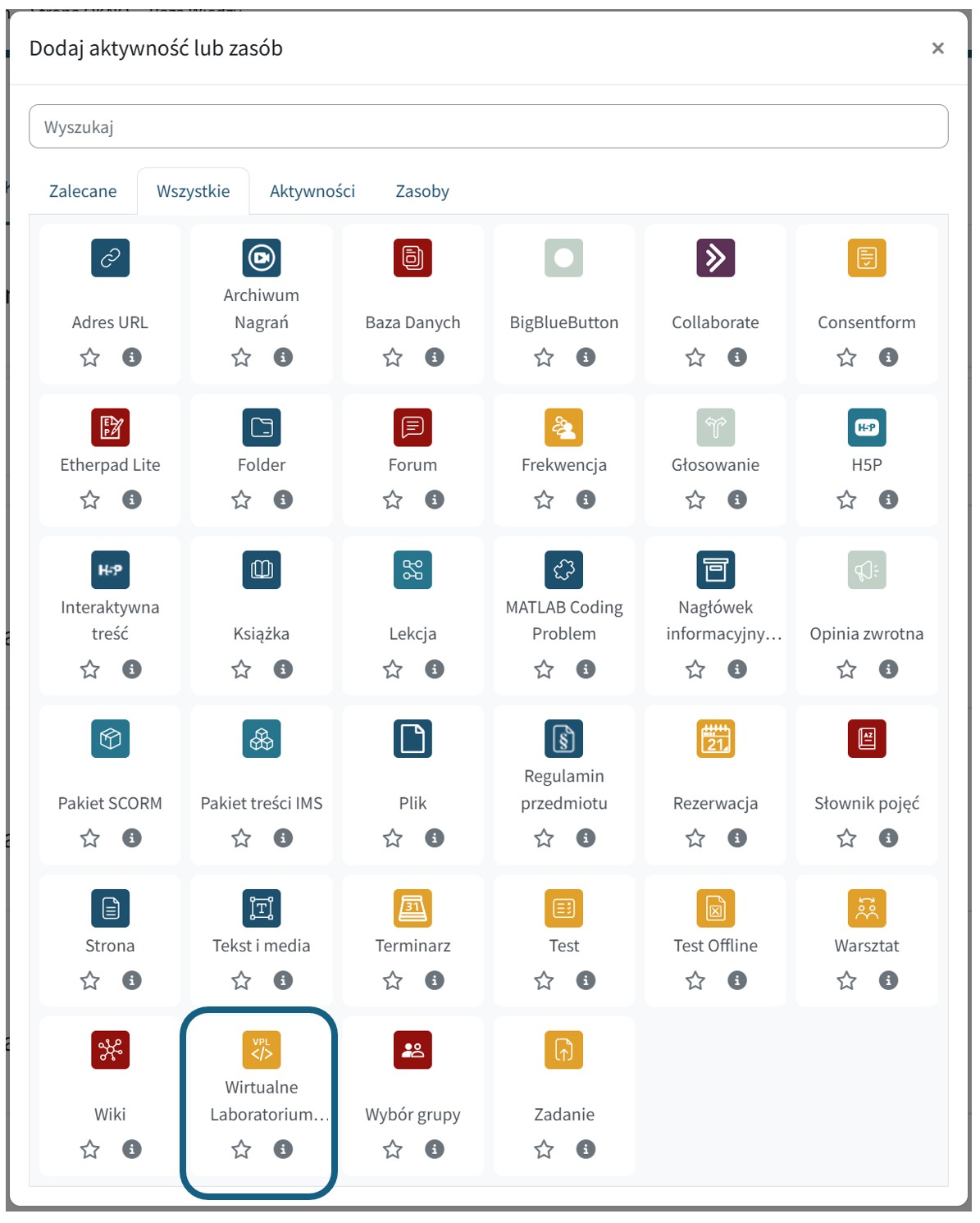Select the Frekwencja attendance icon
Screen dimensions: 980x1223
[563, 427]
